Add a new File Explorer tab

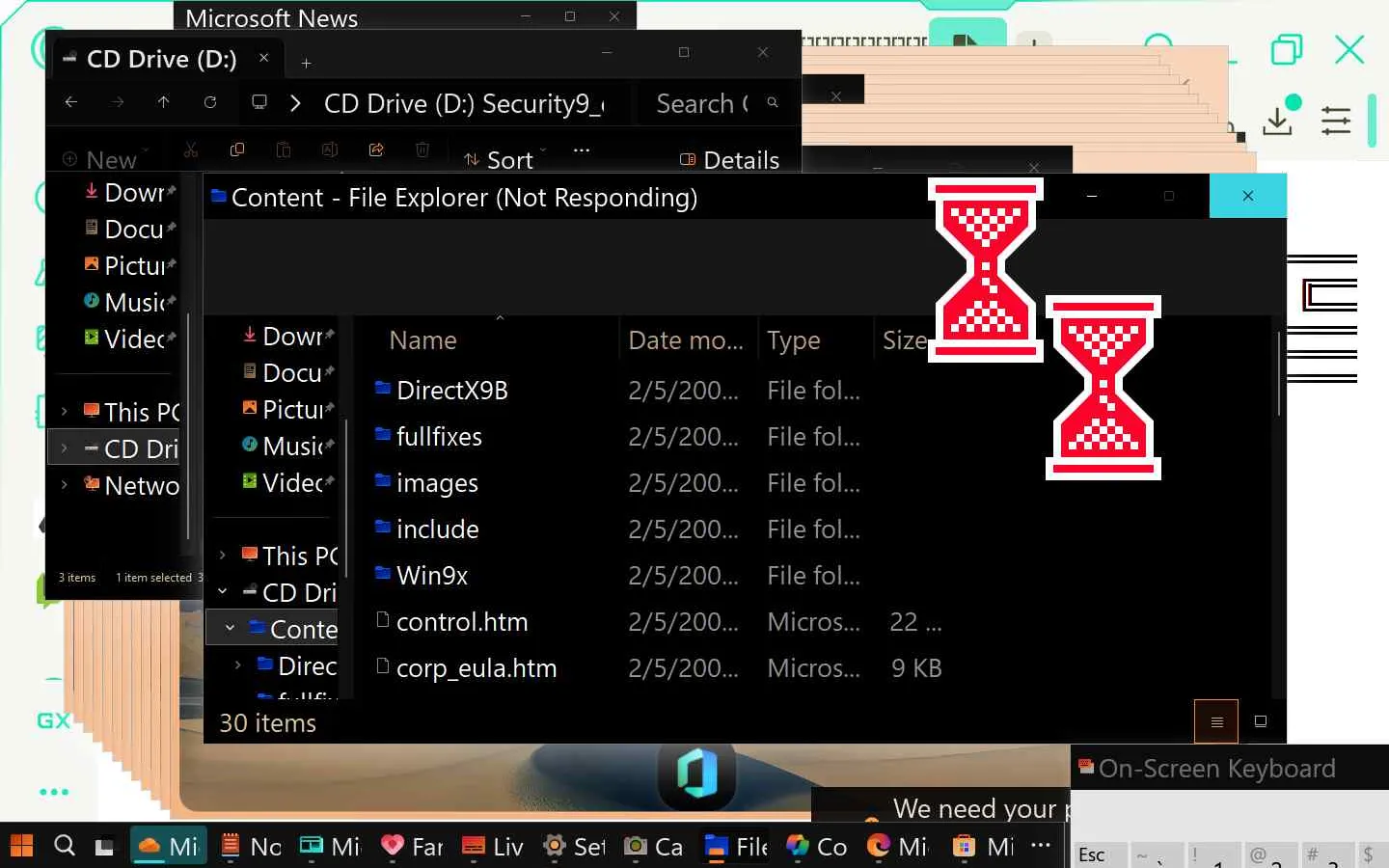[x=306, y=64]
